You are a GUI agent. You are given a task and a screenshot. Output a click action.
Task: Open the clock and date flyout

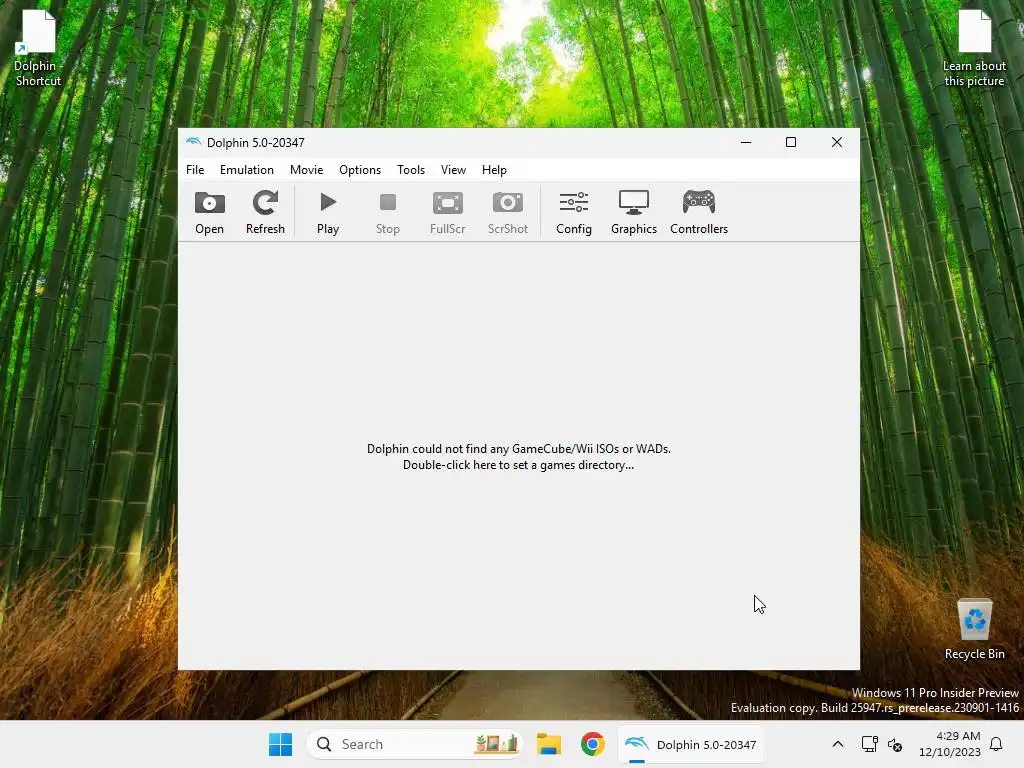pyautogui.click(x=949, y=744)
